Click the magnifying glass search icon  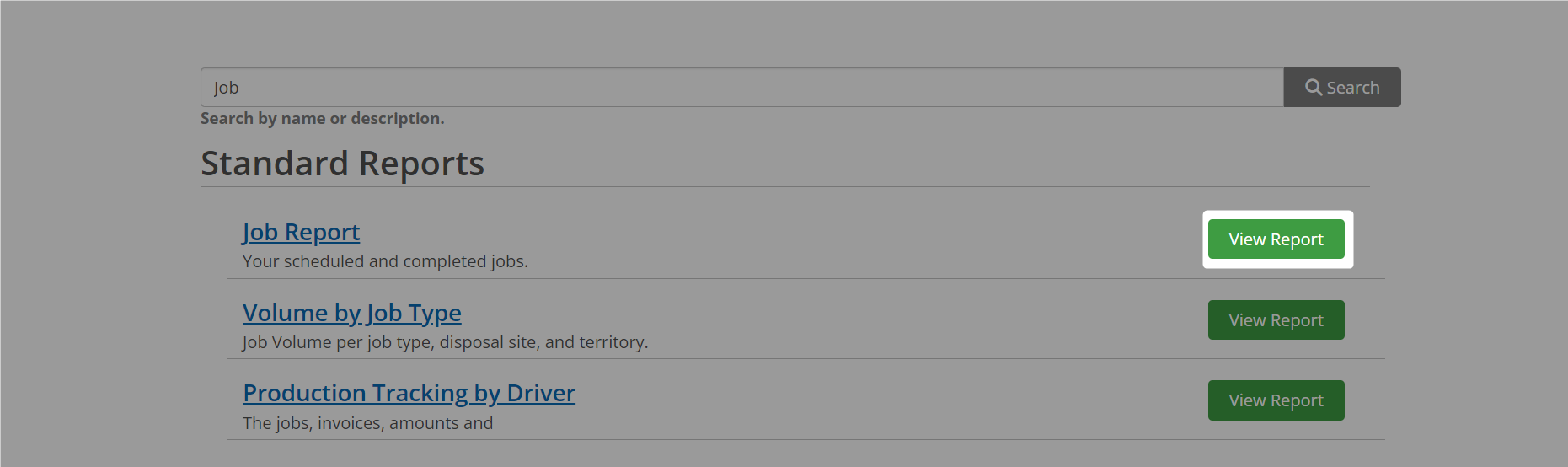[x=1313, y=87]
